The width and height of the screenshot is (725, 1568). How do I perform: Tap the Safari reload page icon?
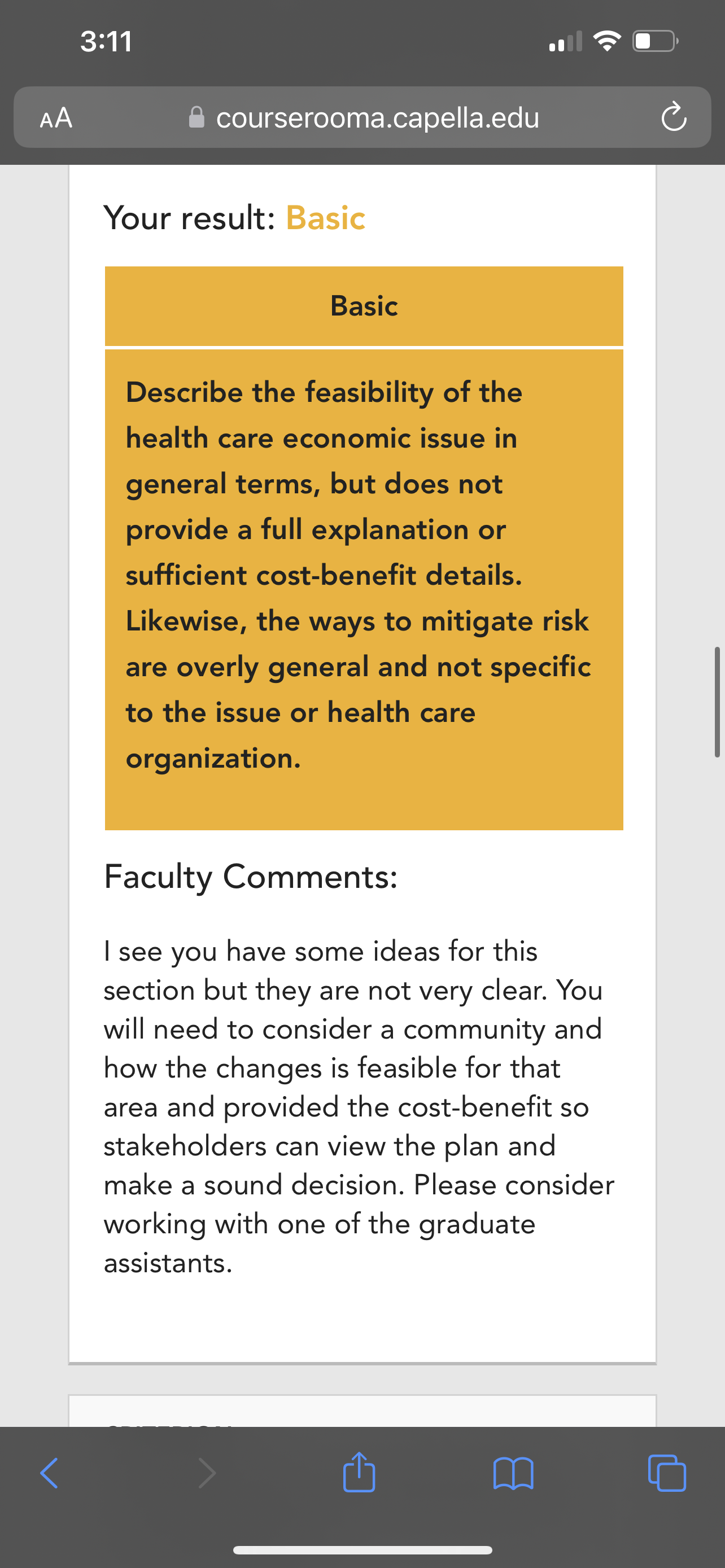pyautogui.click(x=674, y=117)
